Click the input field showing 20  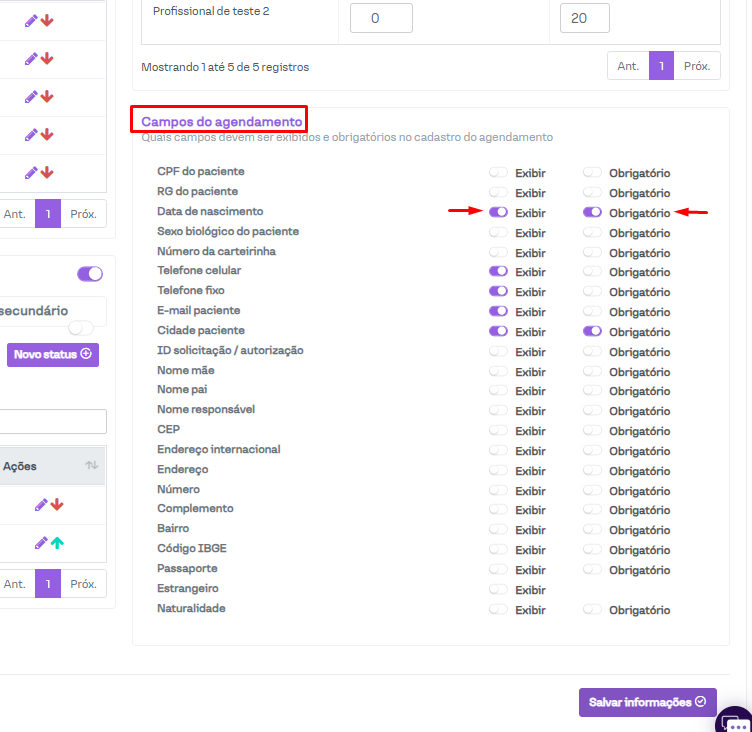(584, 18)
